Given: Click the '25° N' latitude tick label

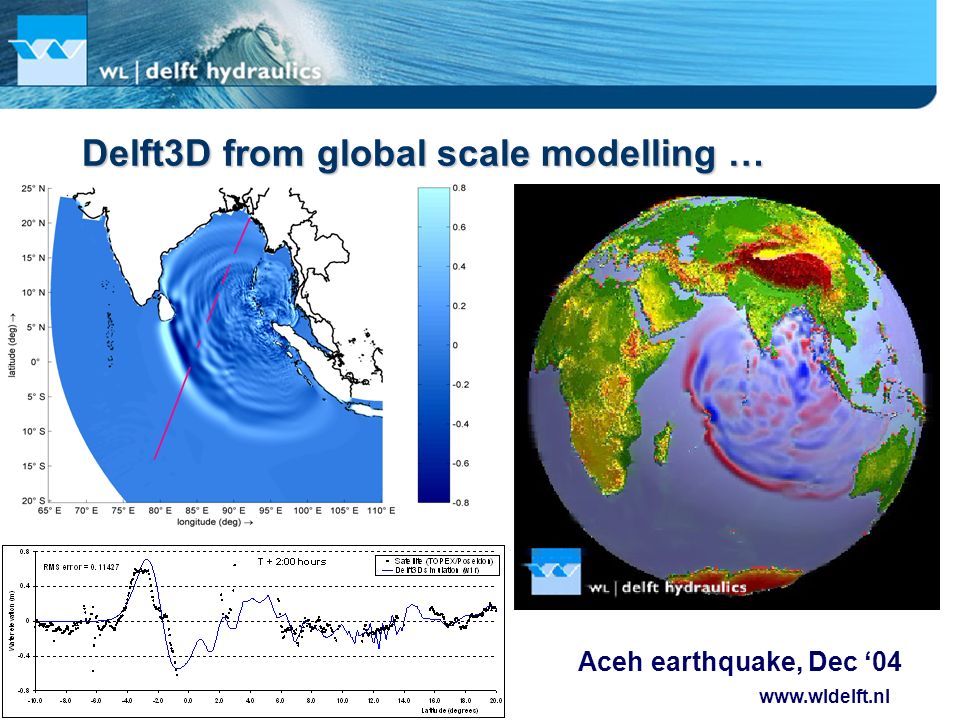Looking at the screenshot, I should click(x=33, y=188).
